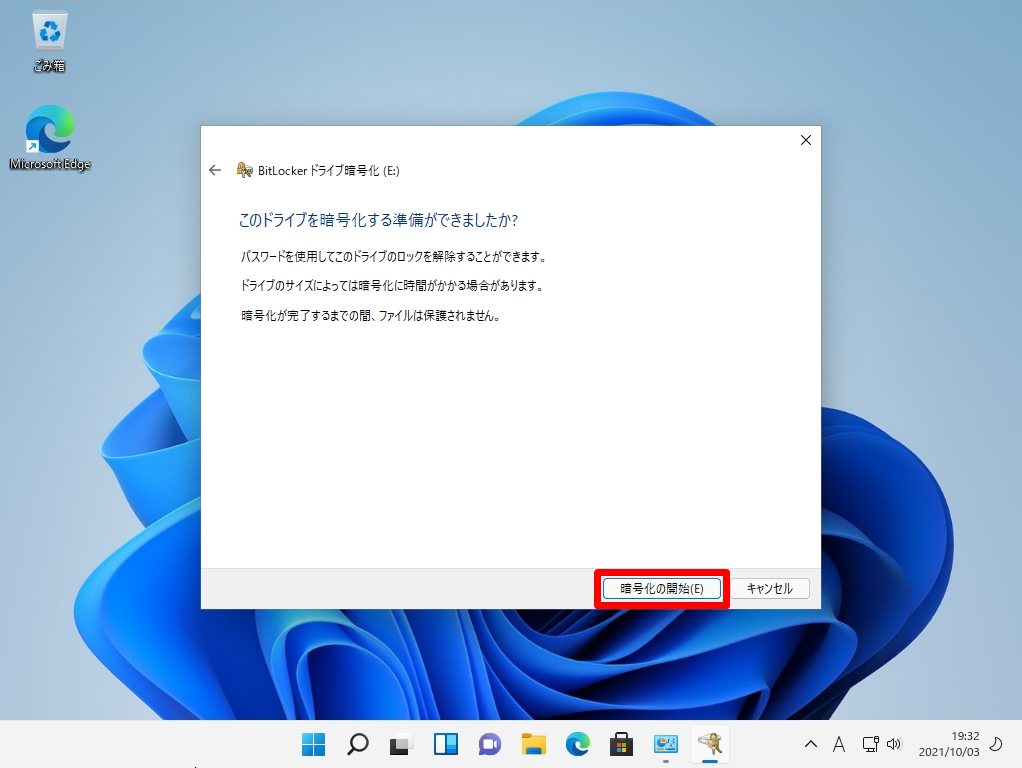
Task: Open the Widgets panel on taskbar
Action: point(446,744)
